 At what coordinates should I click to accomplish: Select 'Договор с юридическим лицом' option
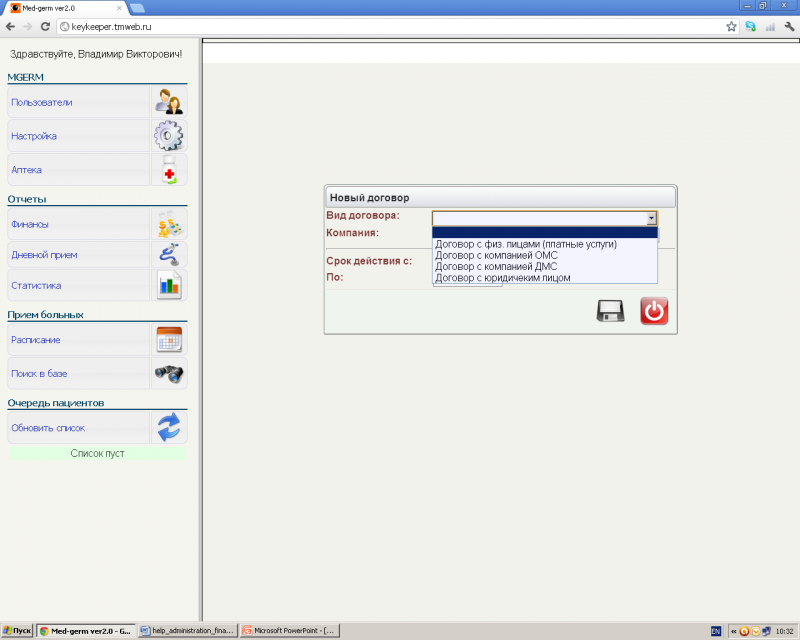tap(503, 278)
